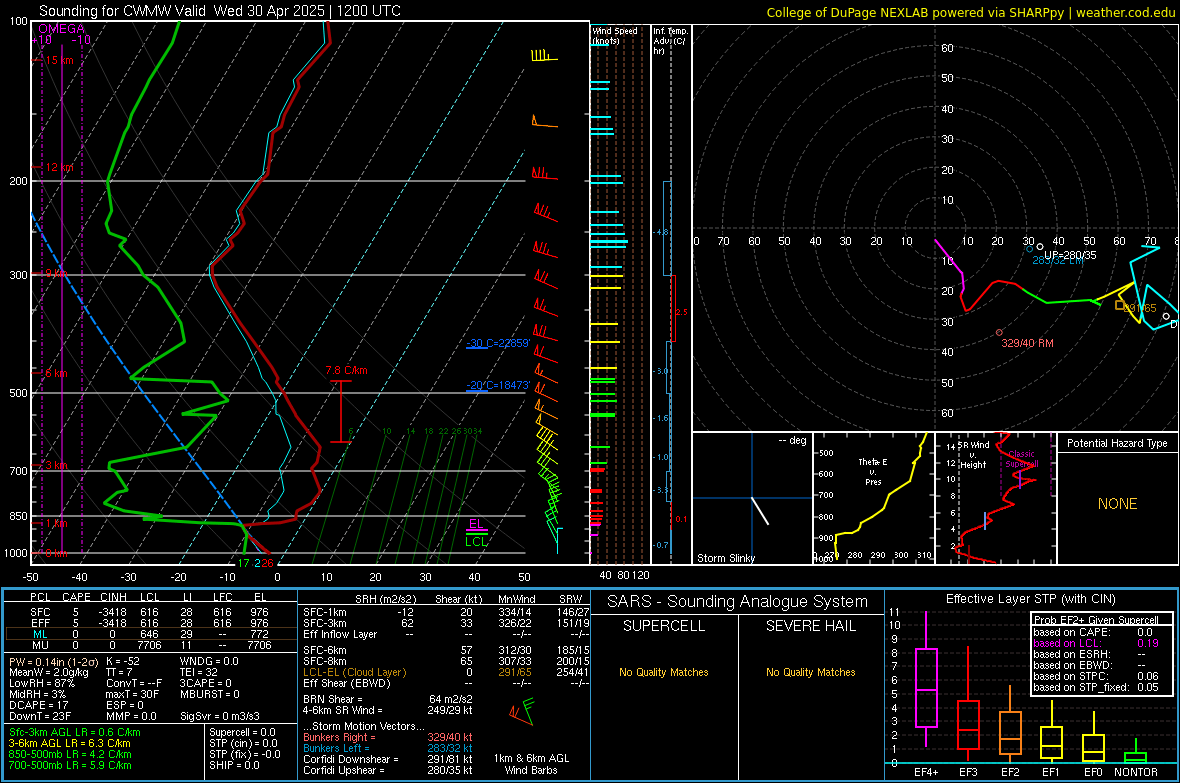Click the Effective Layer STP (with CIN) title
Viewport: 1180px width, 783px height.
[1030, 599]
